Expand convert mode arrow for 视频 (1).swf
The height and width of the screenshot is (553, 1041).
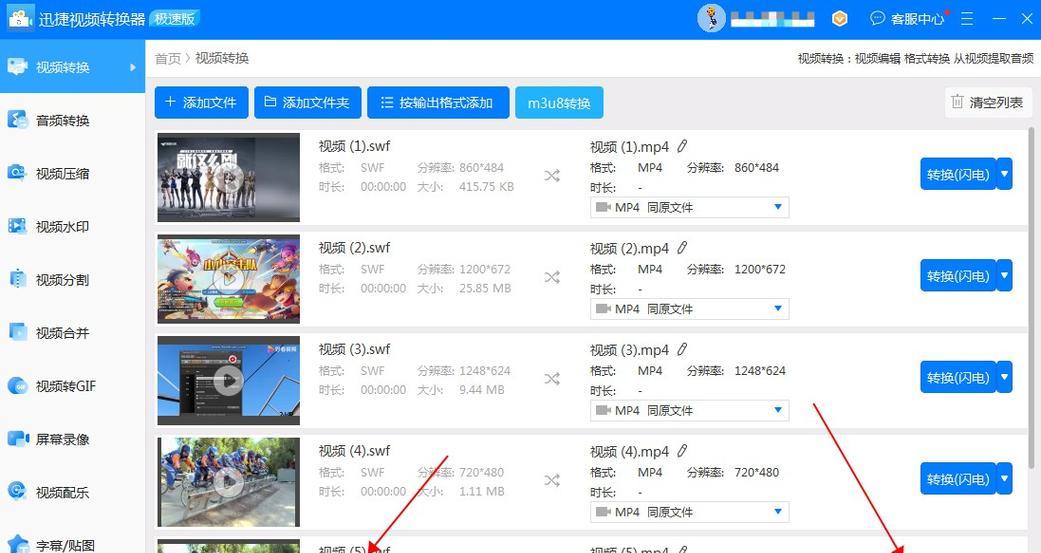click(x=1004, y=175)
